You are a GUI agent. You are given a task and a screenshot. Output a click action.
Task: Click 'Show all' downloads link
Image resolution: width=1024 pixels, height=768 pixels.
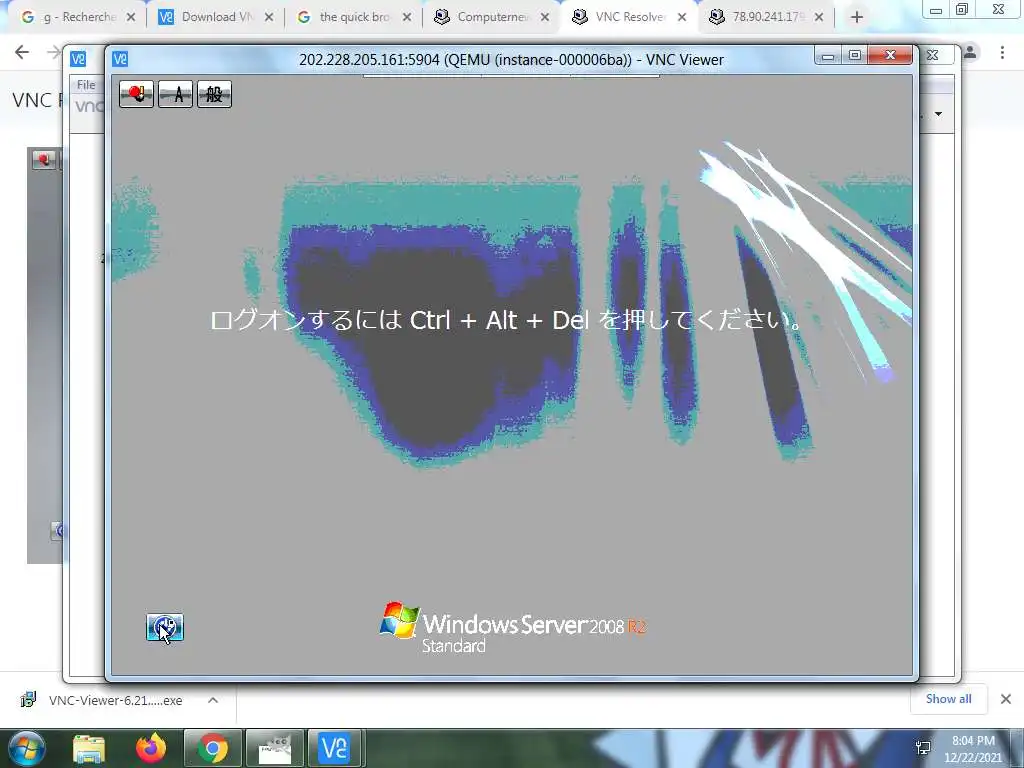[948, 699]
